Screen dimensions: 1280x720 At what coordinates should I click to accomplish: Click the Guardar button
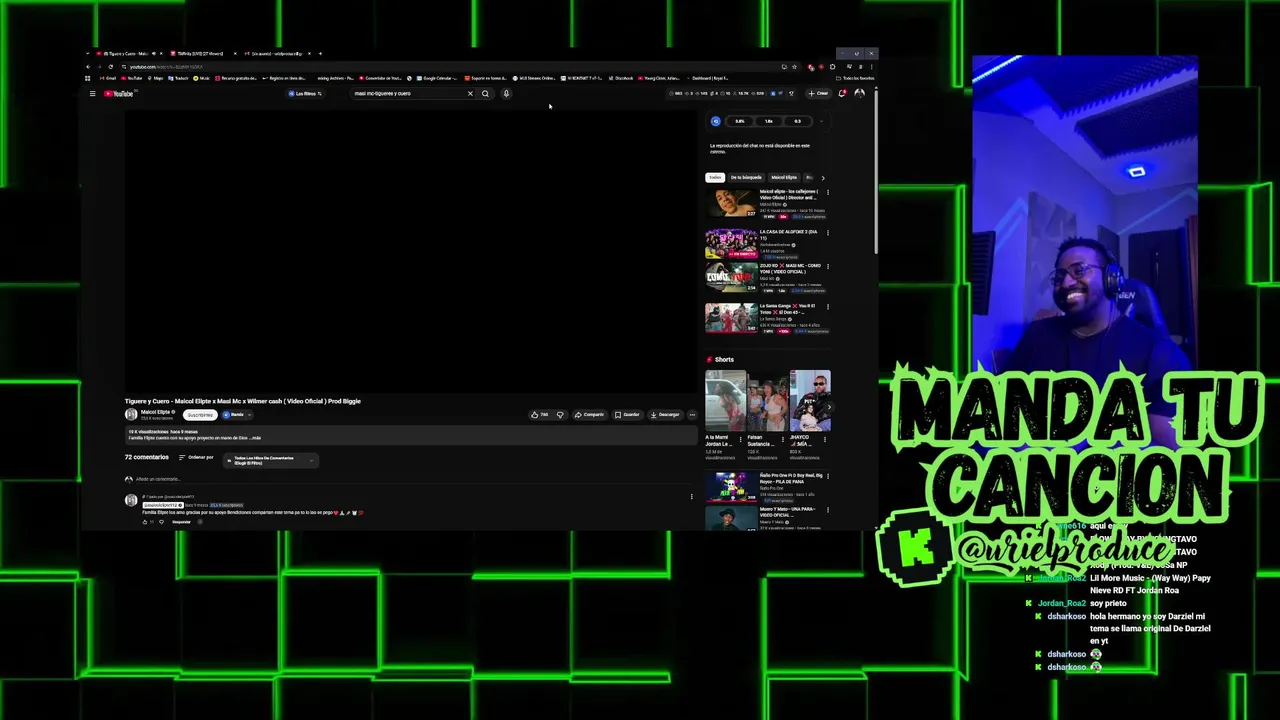tap(627, 414)
